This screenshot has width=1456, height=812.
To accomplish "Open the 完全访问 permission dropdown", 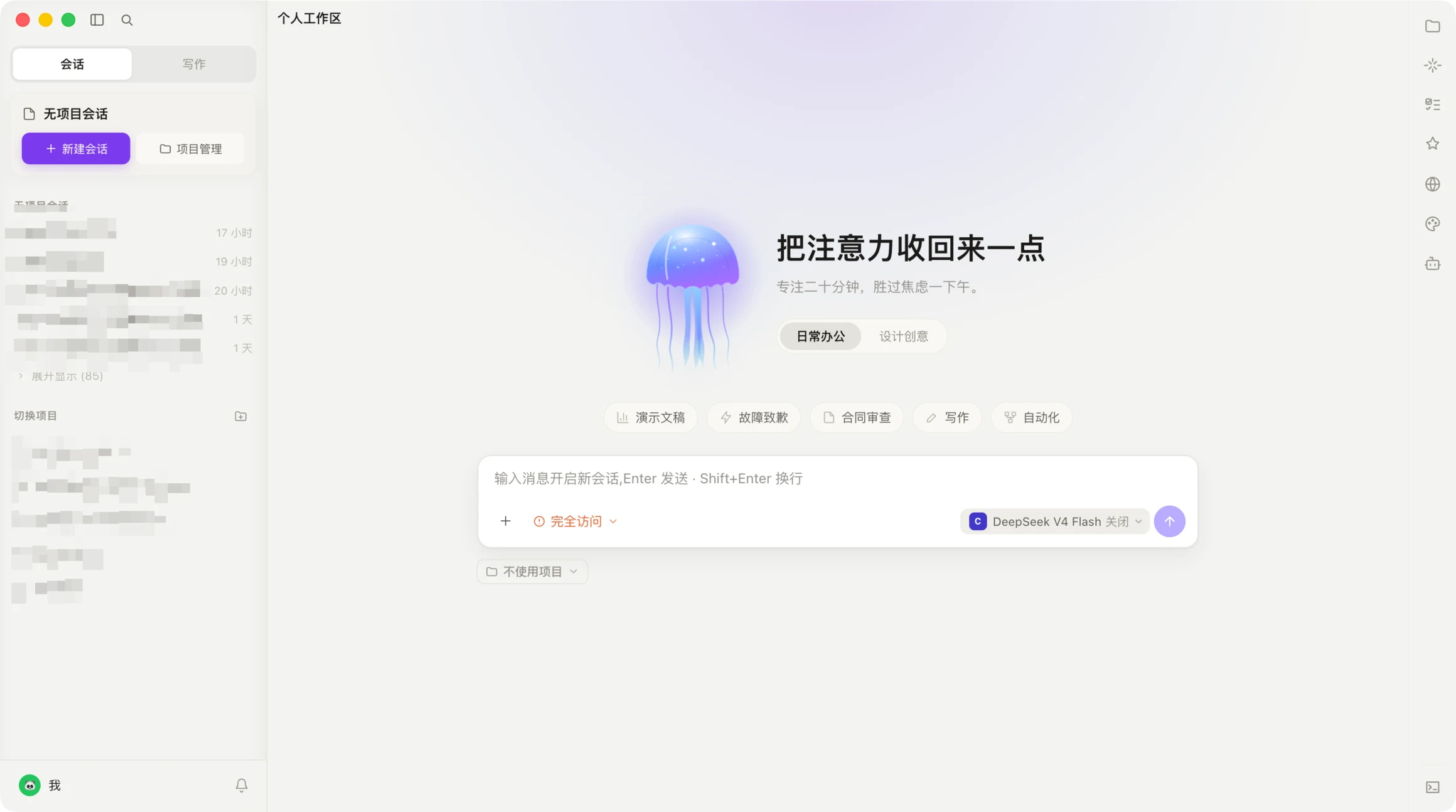I will pyautogui.click(x=575, y=521).
